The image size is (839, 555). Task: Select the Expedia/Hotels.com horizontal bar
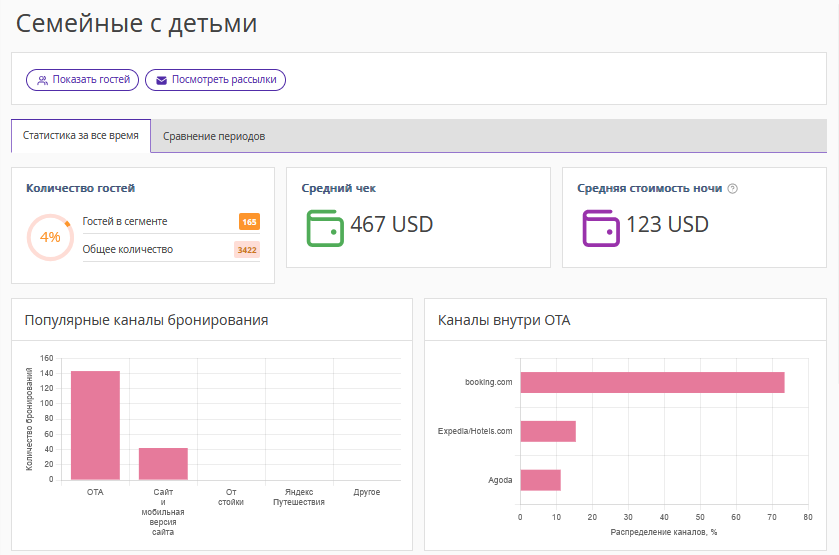(x=547, y=431)
